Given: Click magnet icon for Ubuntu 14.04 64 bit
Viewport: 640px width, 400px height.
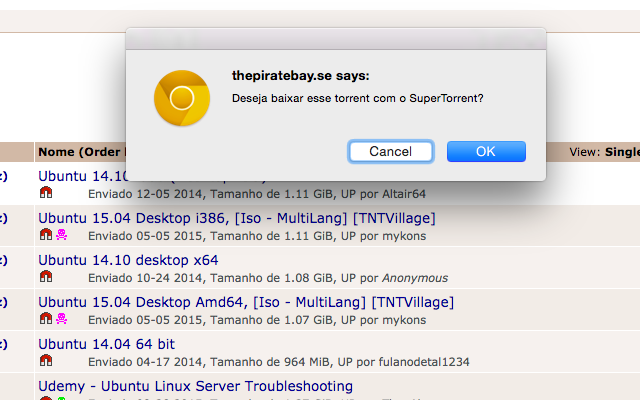Looking at the screenshot, I should click(46, 360).
